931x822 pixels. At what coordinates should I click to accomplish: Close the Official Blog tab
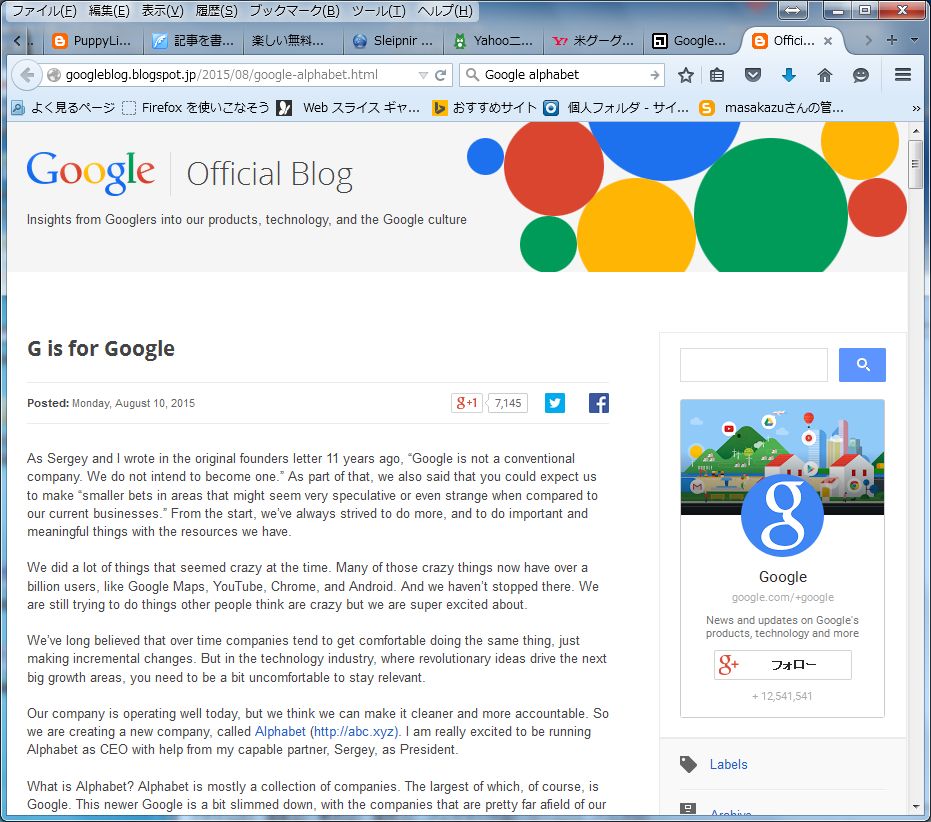[828, 40]
